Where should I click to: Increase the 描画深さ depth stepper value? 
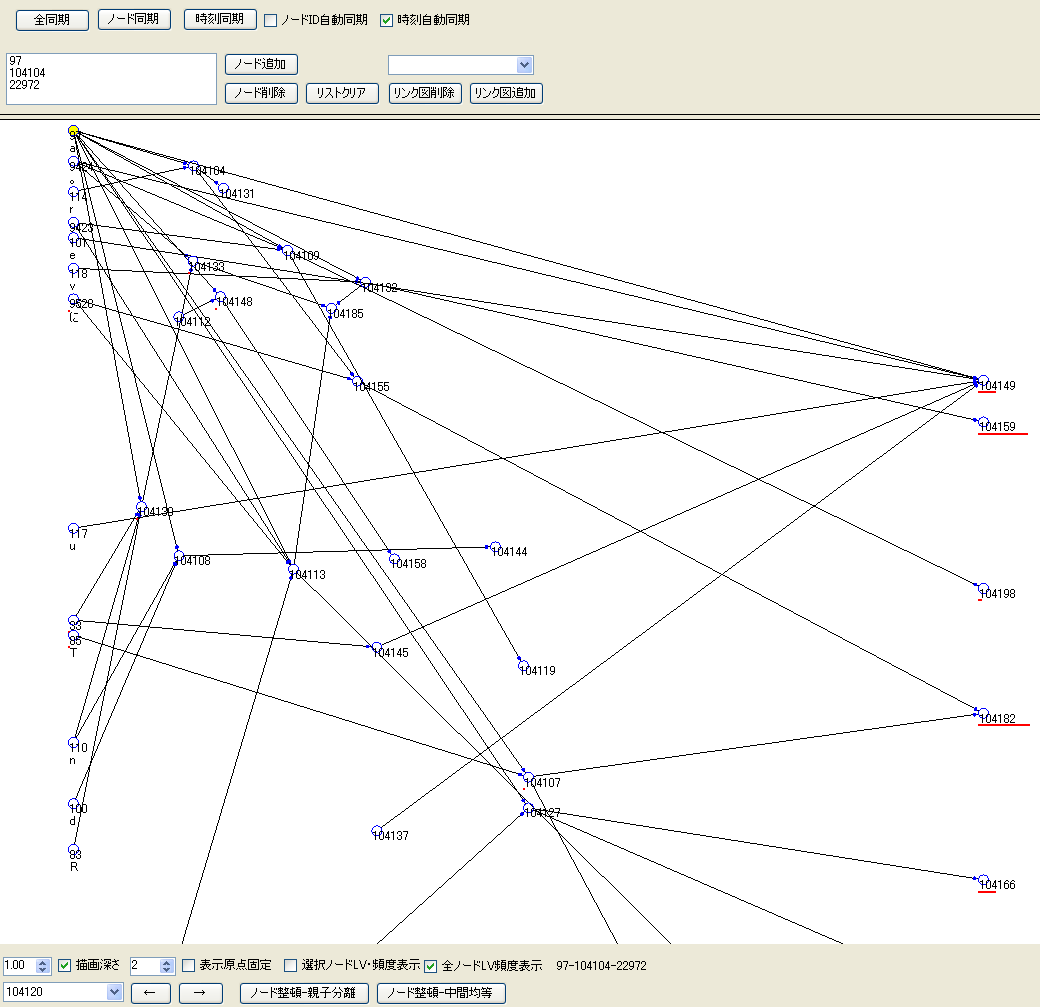[167, 962]
